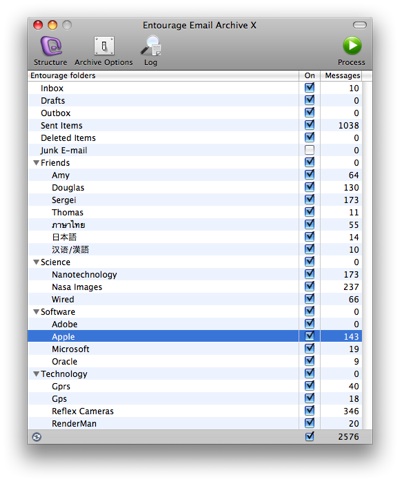Collapse the Science folder triangle
Screen dimensions: 400x482
click(36, 262)
